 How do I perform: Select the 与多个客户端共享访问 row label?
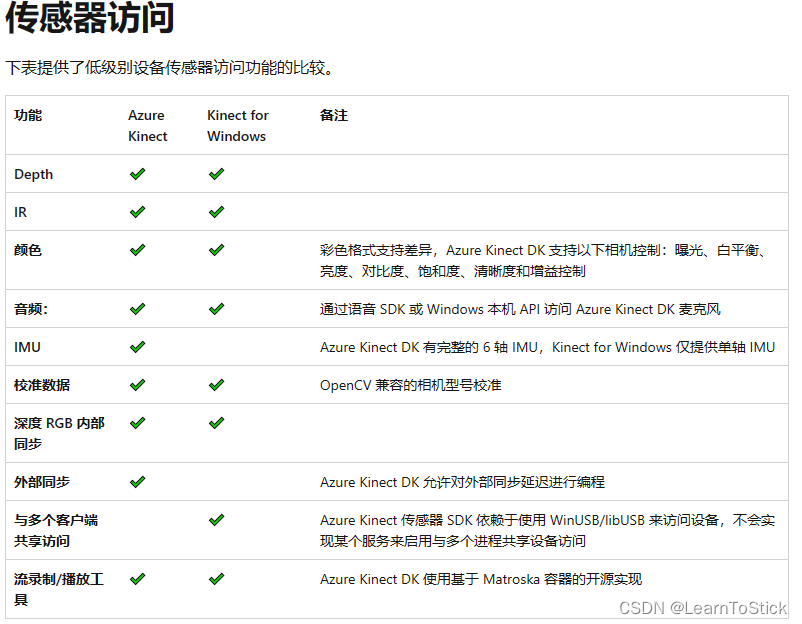coord(56,530)
